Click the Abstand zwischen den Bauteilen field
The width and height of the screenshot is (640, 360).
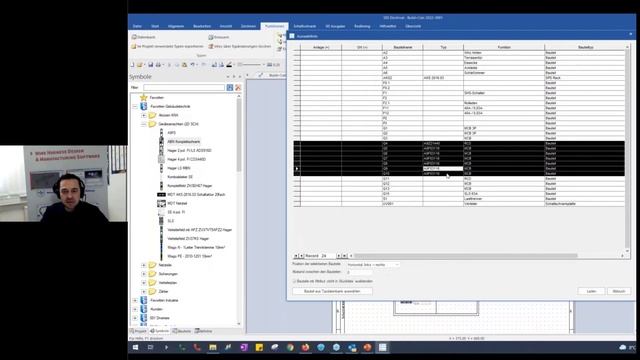(x=360, y=272)
